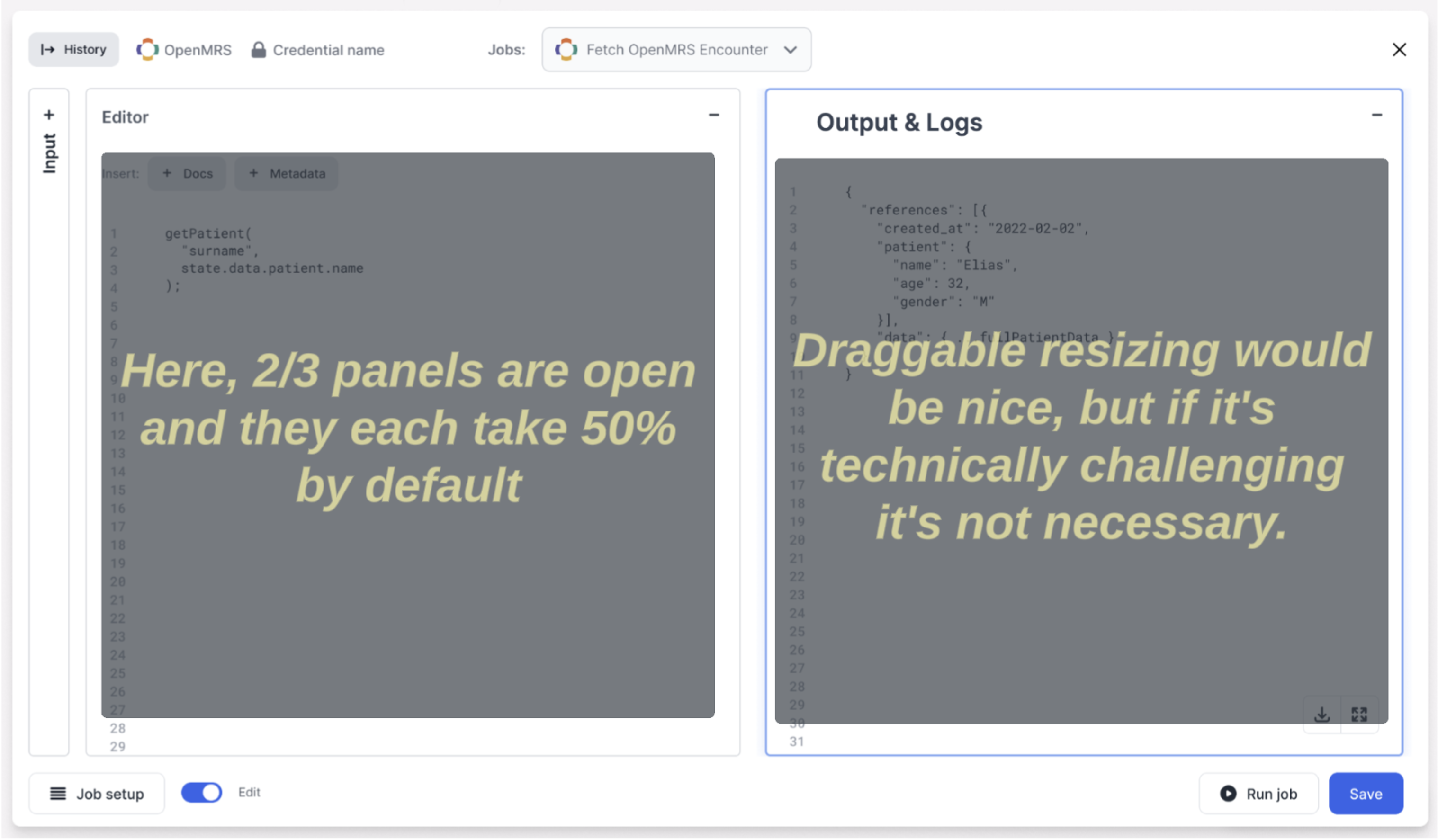Switch to the Output & Logs panel
This screenshot has height=840, width=1438.
[899, 122]
